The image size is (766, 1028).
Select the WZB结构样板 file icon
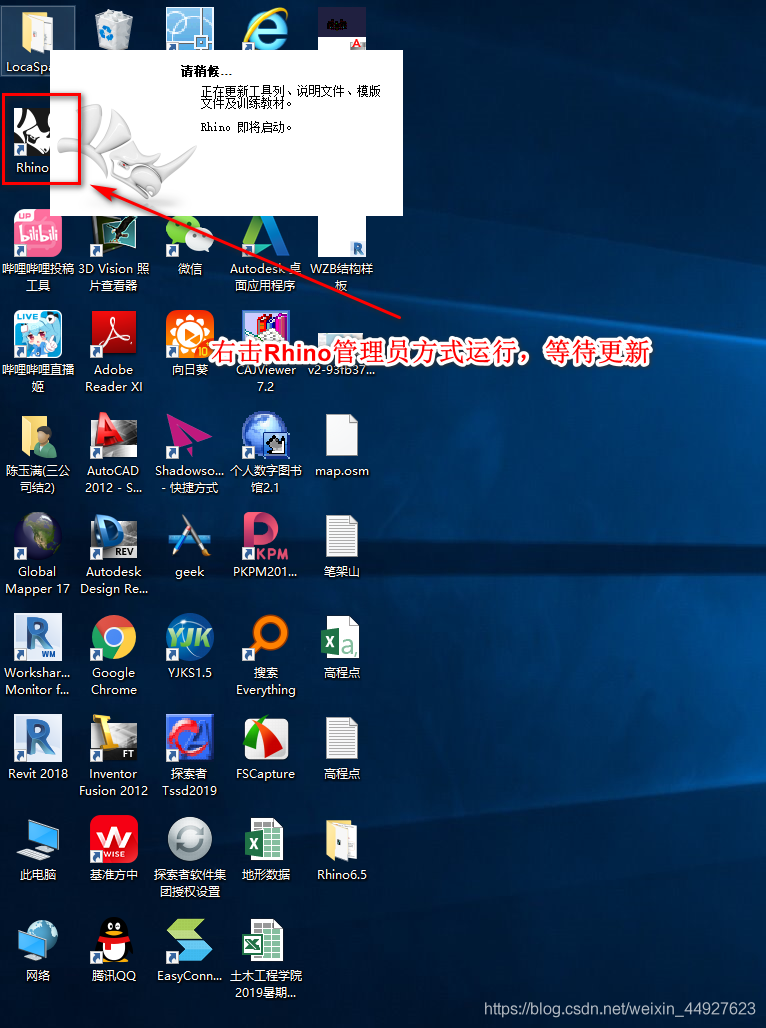[x=341, y=252]
